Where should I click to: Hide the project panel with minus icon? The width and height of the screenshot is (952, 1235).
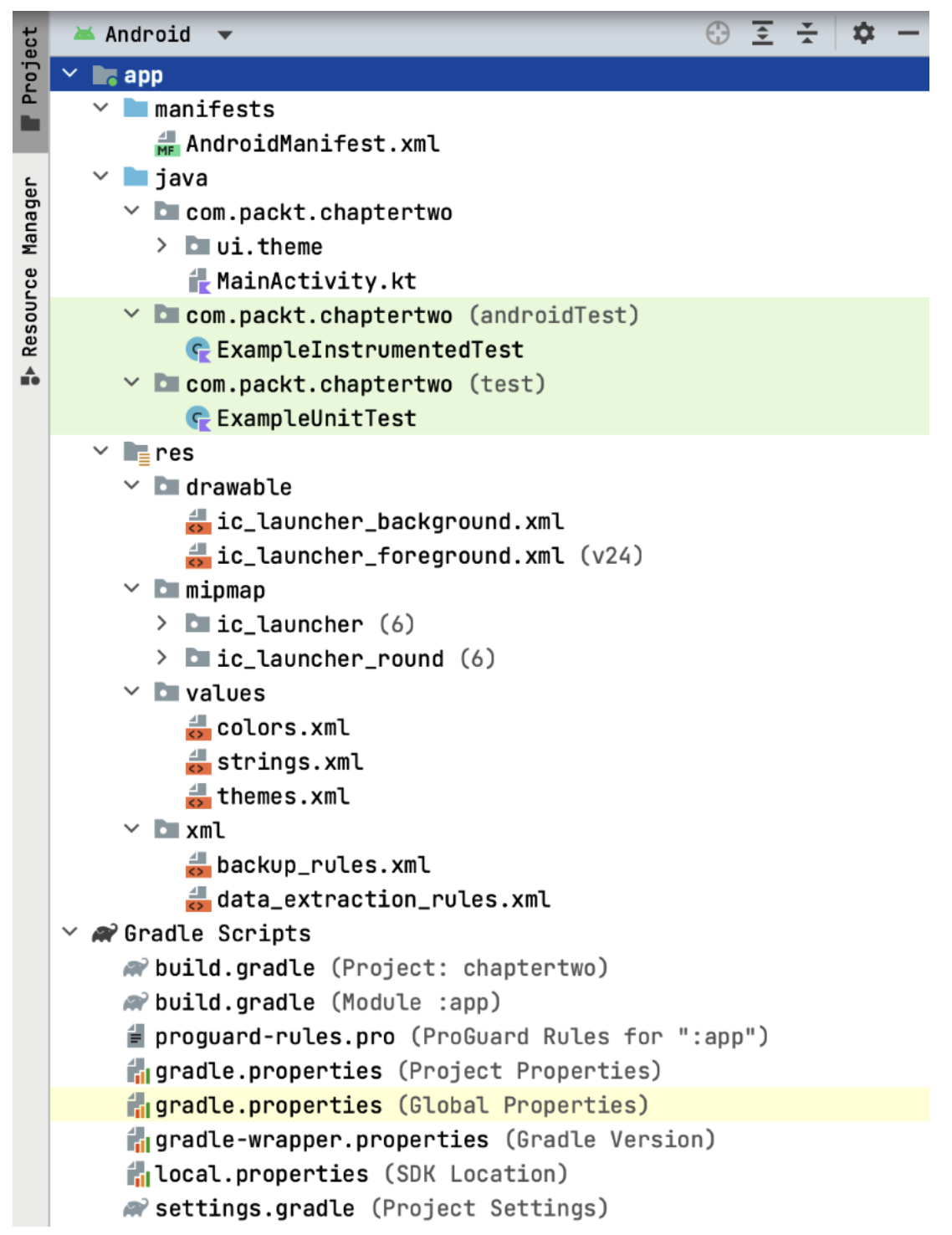908,33
